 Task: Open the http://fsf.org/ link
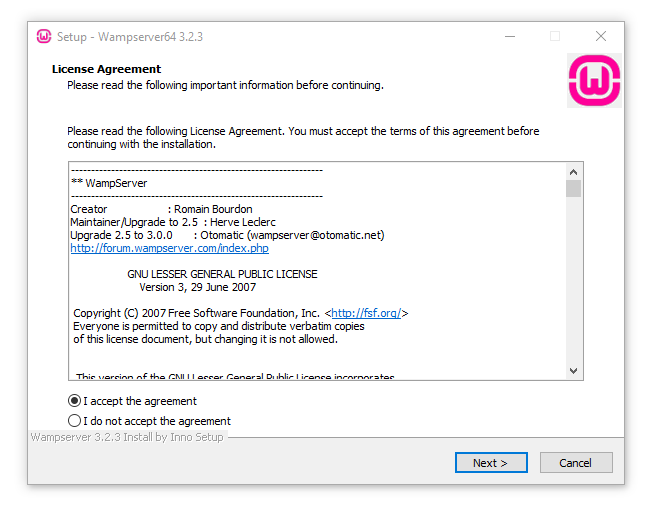[366, 313]
